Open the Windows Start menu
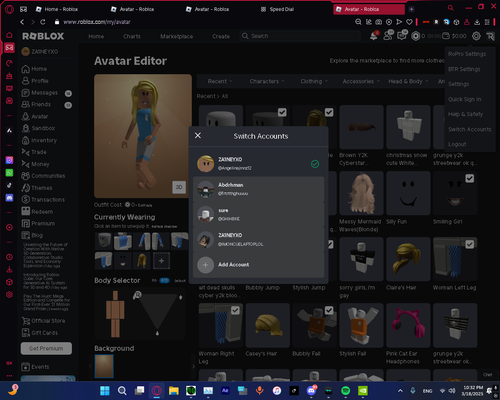 (105, 391)
